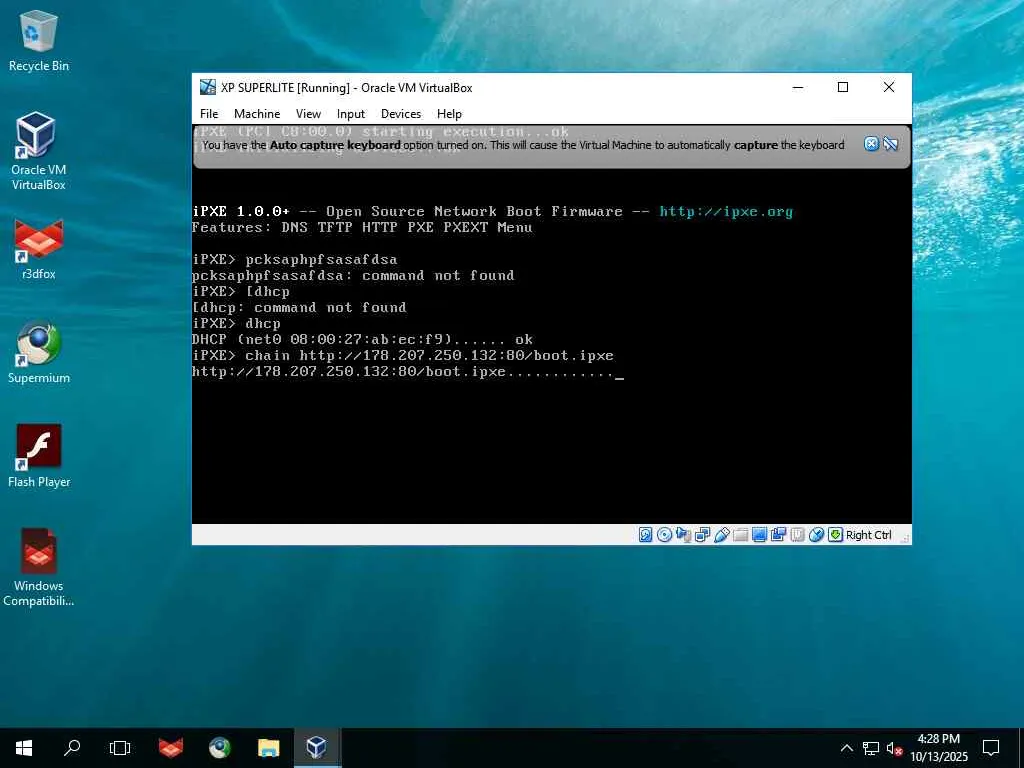Click the hard disk activity status icon
Screen dimensions: 1024x768
[x=645, y=535]
